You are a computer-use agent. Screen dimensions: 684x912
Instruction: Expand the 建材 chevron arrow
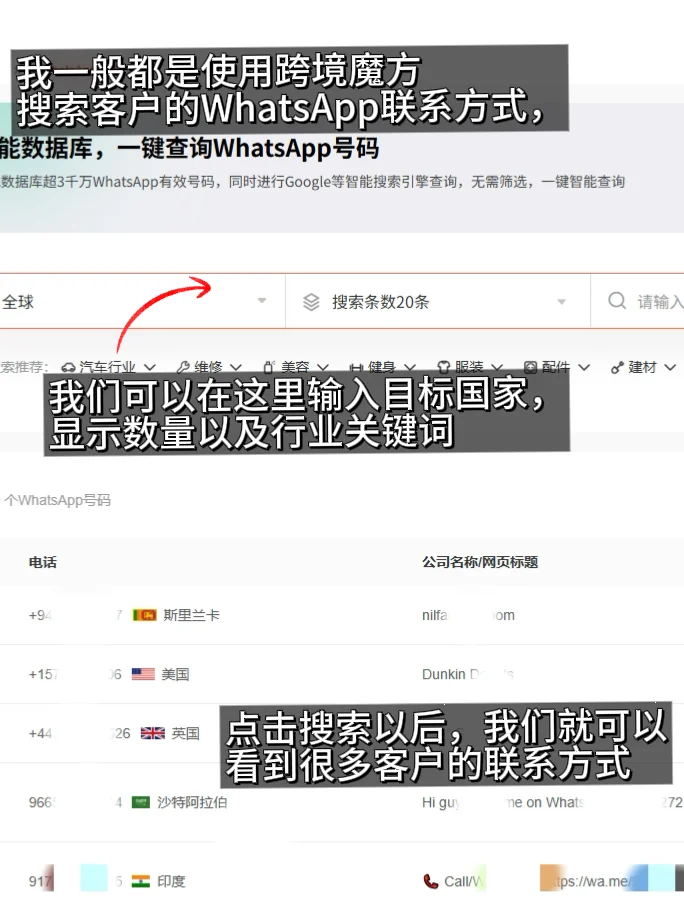click(x=670, y=368)
